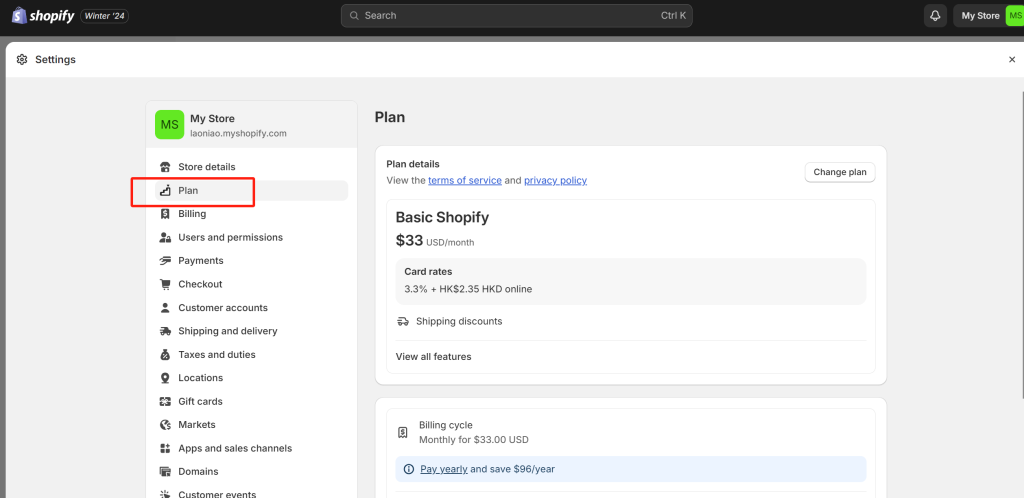Select Plan in settings sidebar
The width and height of the screenshot is (1024, 498).
(251, 191)
